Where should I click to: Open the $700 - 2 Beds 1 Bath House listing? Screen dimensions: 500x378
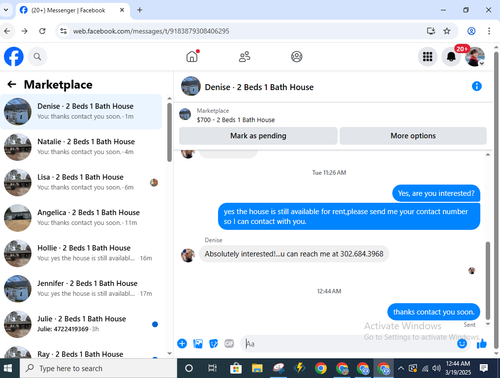[236, 120]
